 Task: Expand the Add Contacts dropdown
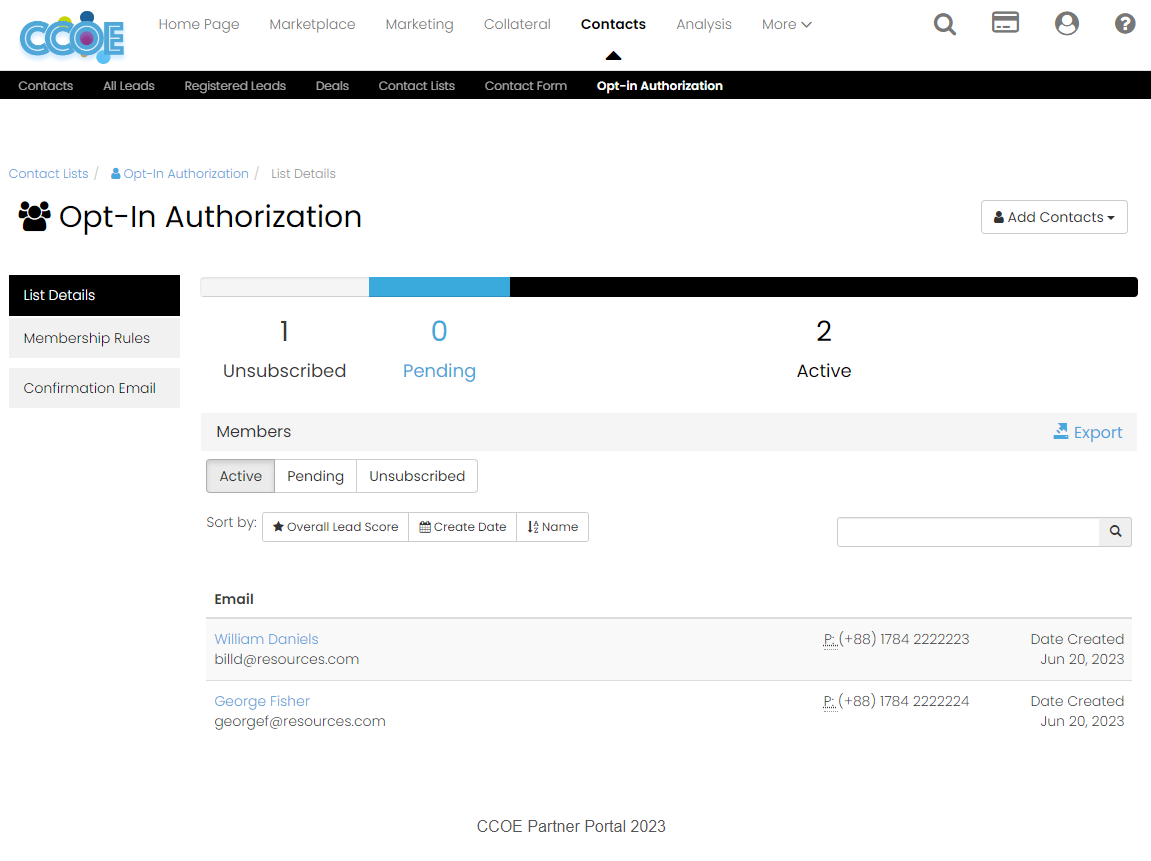1054,217
